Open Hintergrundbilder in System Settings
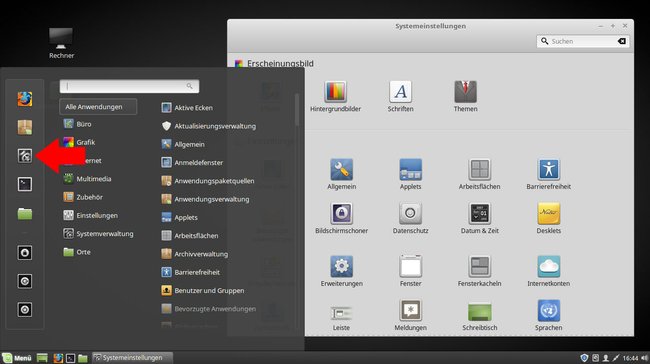650x364 pixels. click(x=335, y=97)
